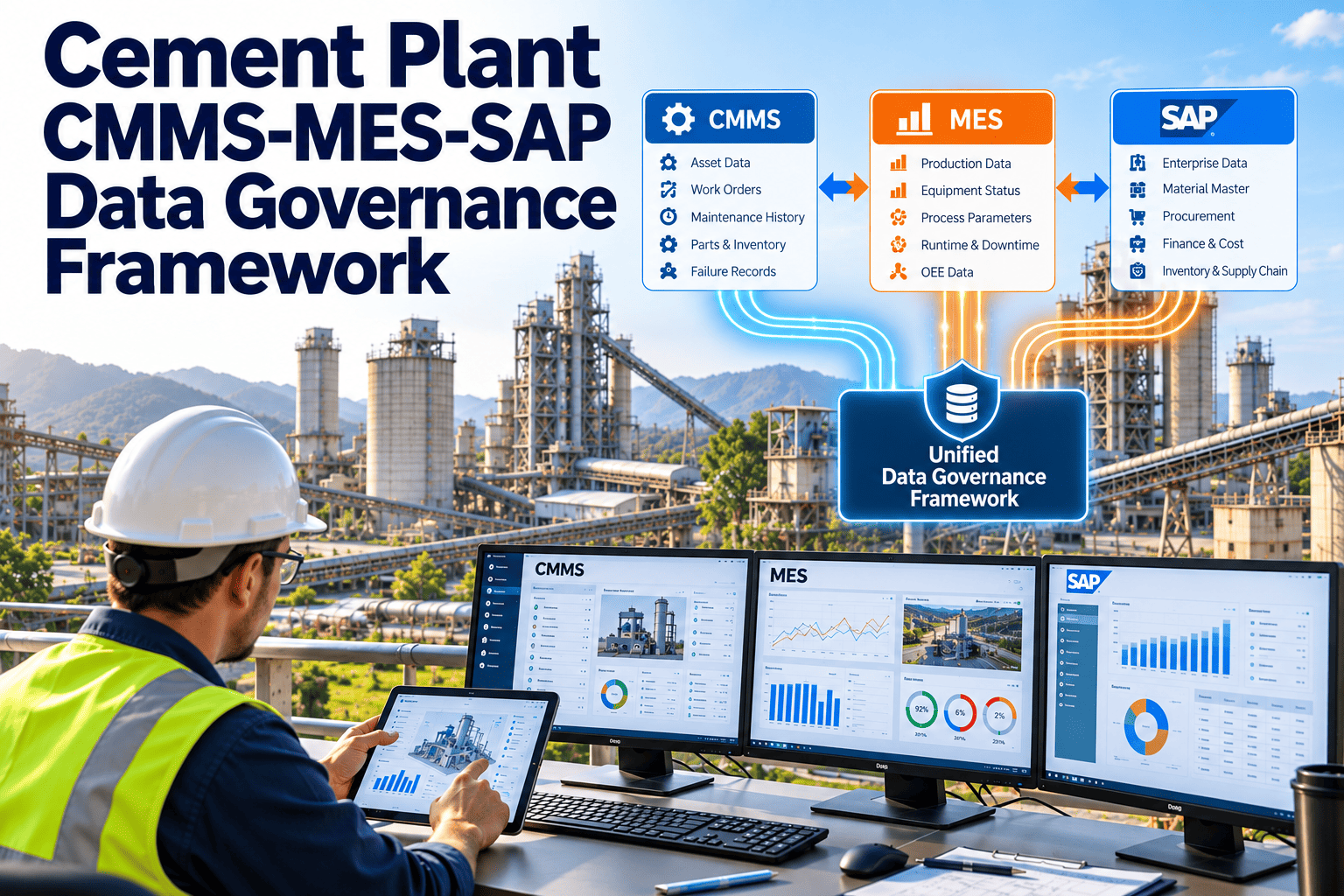Click the "Asset Data" label

[x=720, y=163]
